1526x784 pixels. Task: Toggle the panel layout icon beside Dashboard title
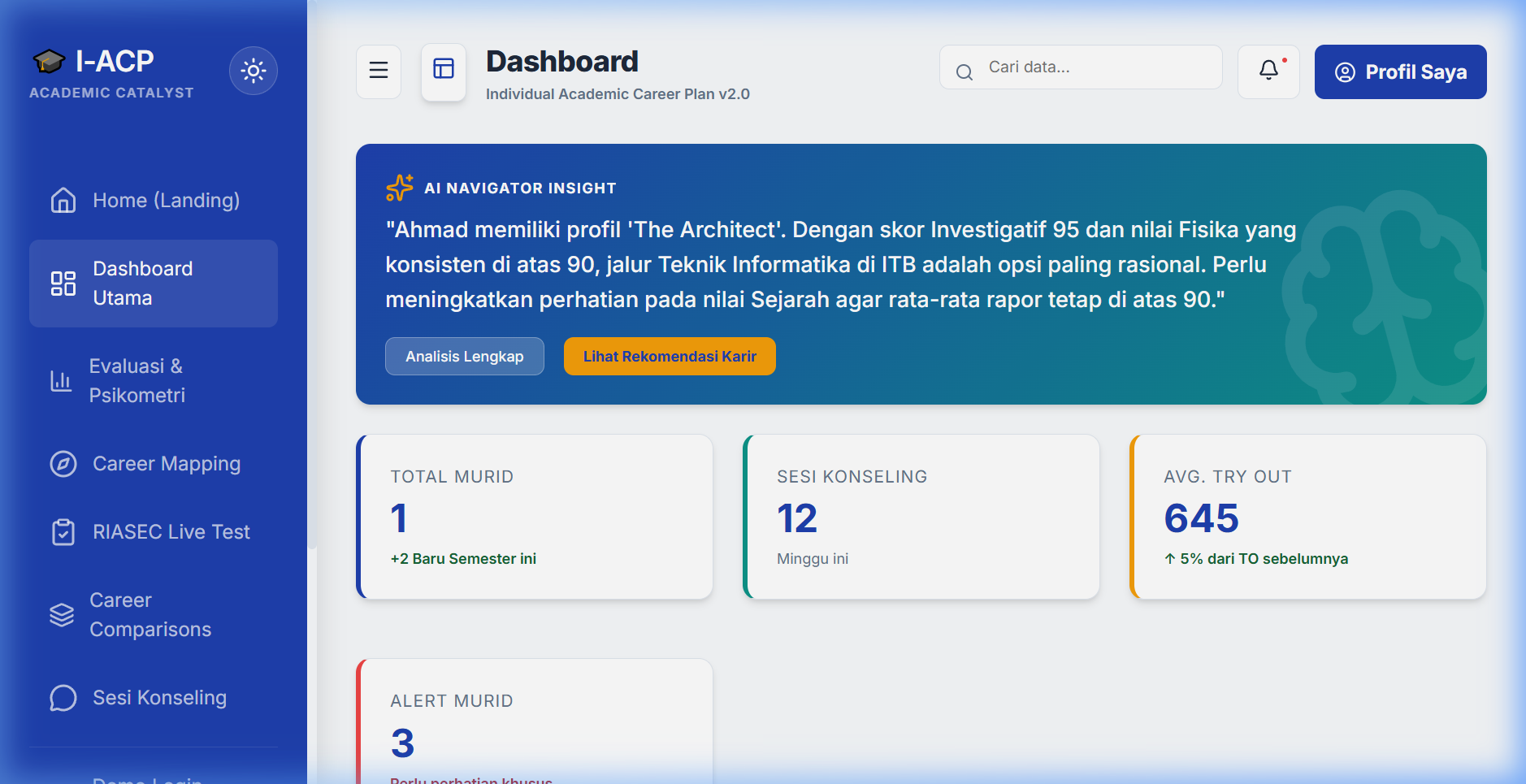(443, 71)
